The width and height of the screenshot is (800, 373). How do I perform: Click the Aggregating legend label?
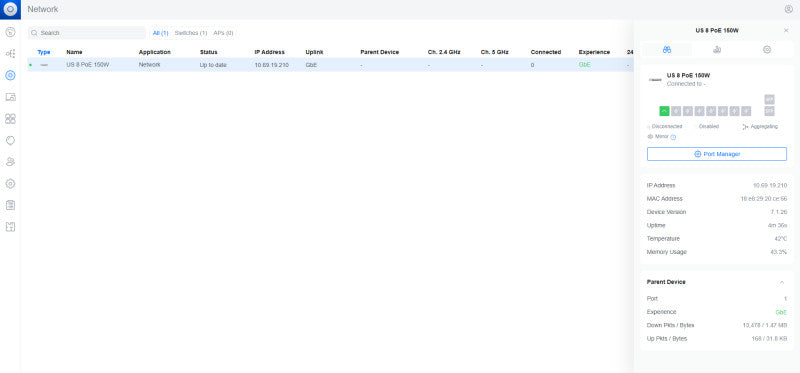tap(764, 126)
